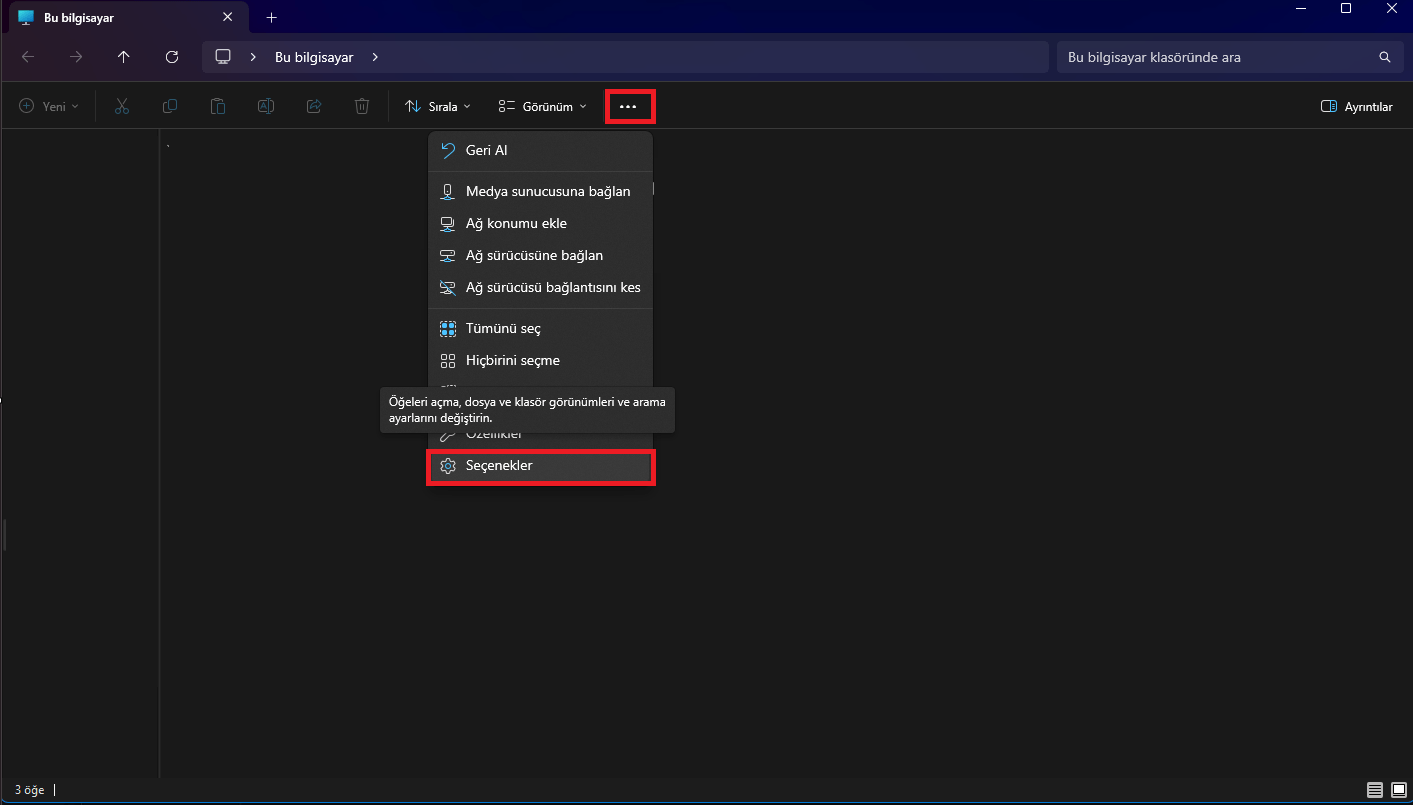Choose Ağ konumu ekle
This screenshot has height=805, width=1413.
pos(540,223)
